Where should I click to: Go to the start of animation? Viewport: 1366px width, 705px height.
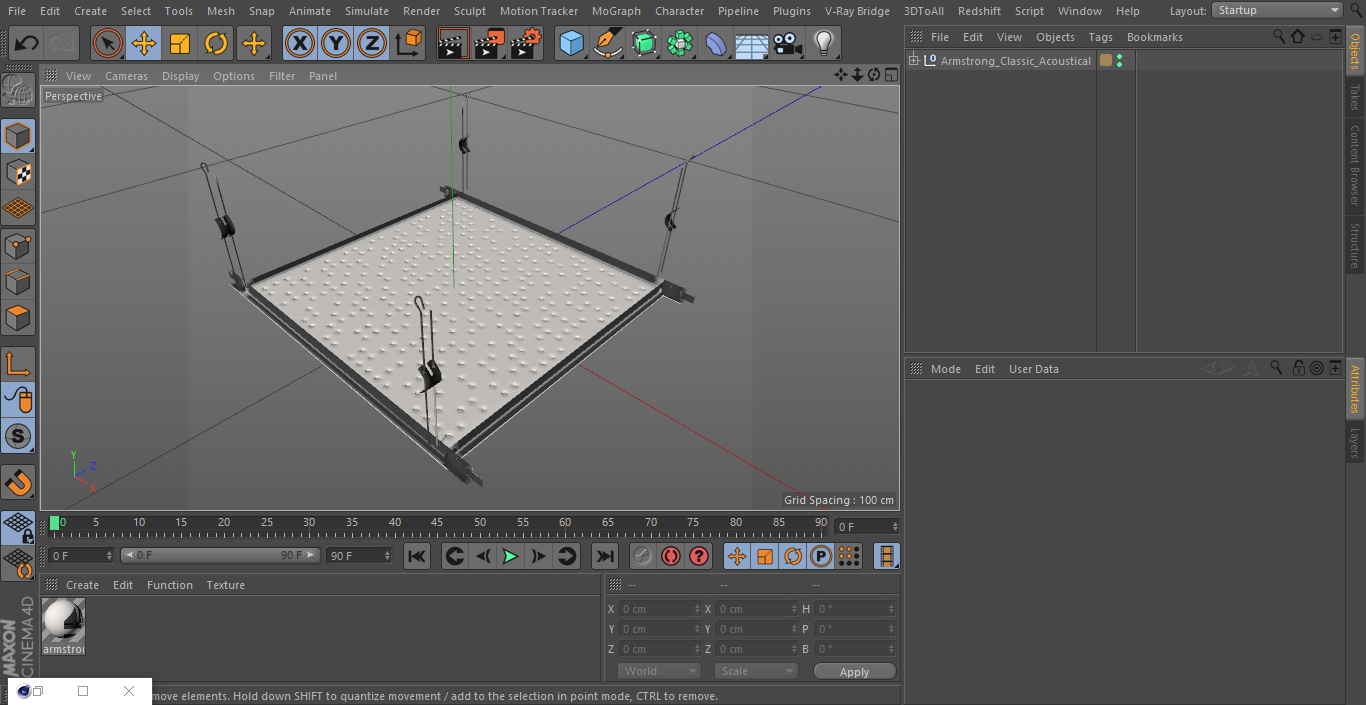tap(417, 556)
